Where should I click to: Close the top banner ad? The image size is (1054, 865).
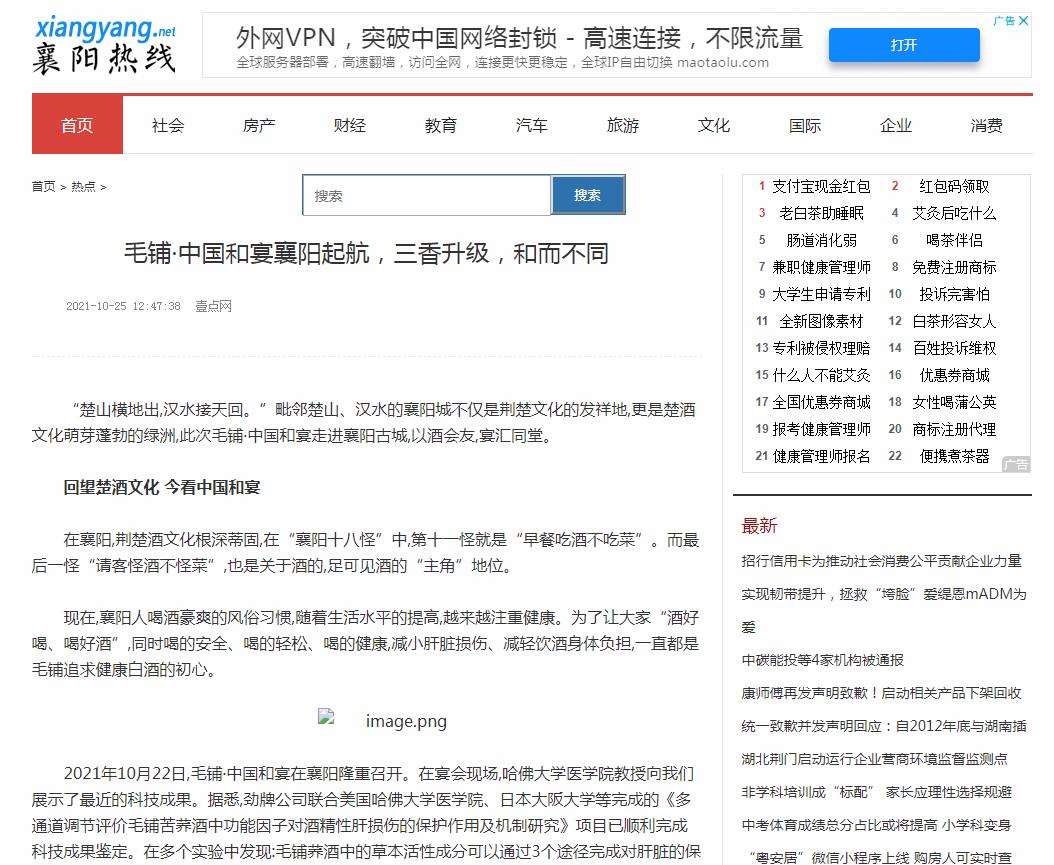1023,21
